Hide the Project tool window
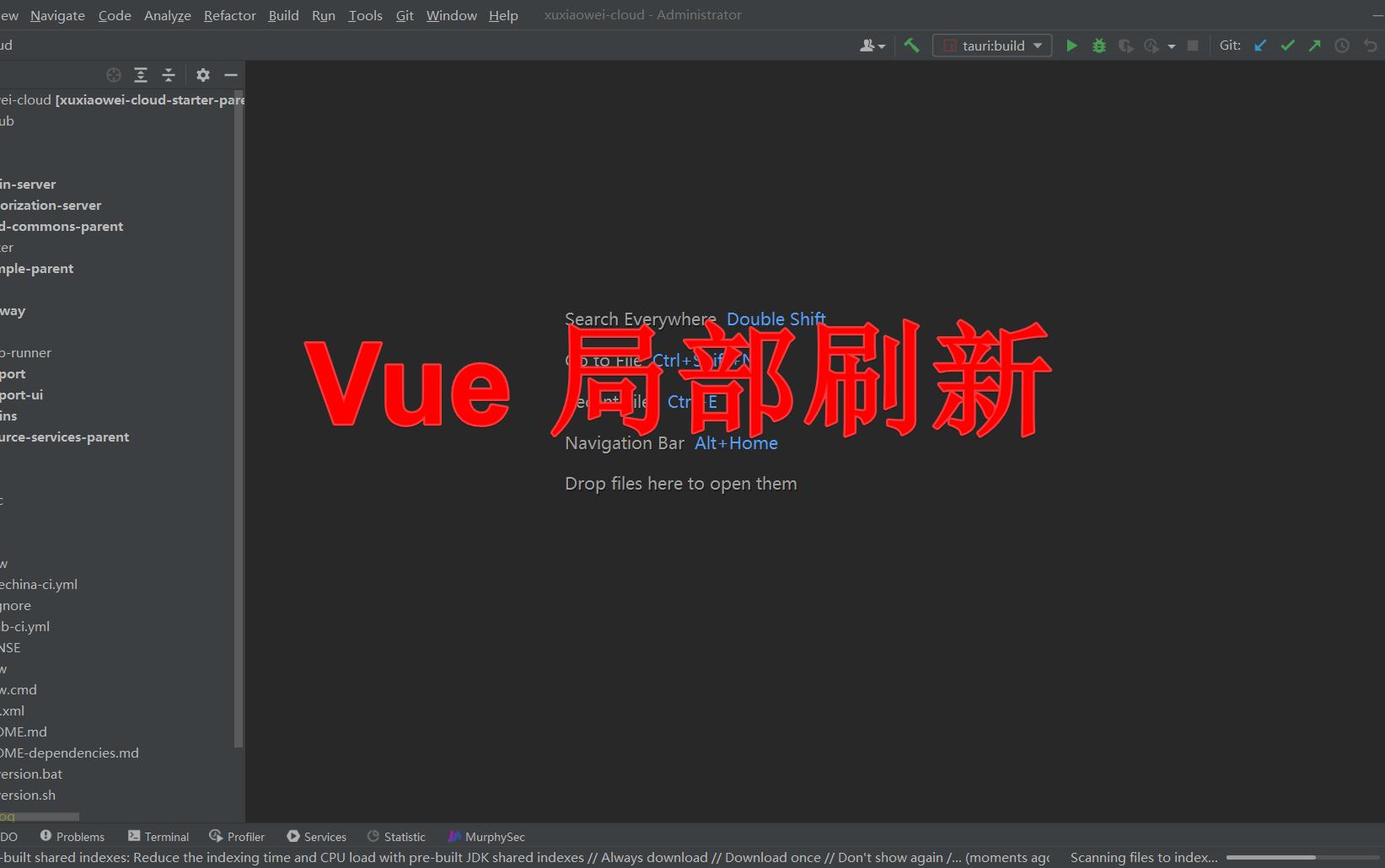 tap(231, 75)
